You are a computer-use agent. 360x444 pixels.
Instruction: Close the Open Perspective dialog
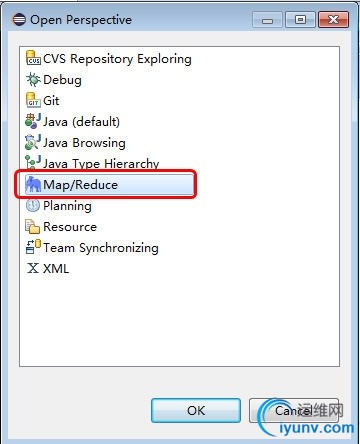tap(334, 20)
